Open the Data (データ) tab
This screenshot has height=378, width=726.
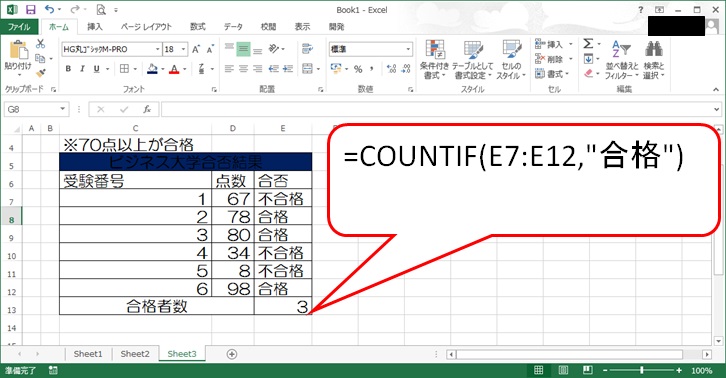233,27
